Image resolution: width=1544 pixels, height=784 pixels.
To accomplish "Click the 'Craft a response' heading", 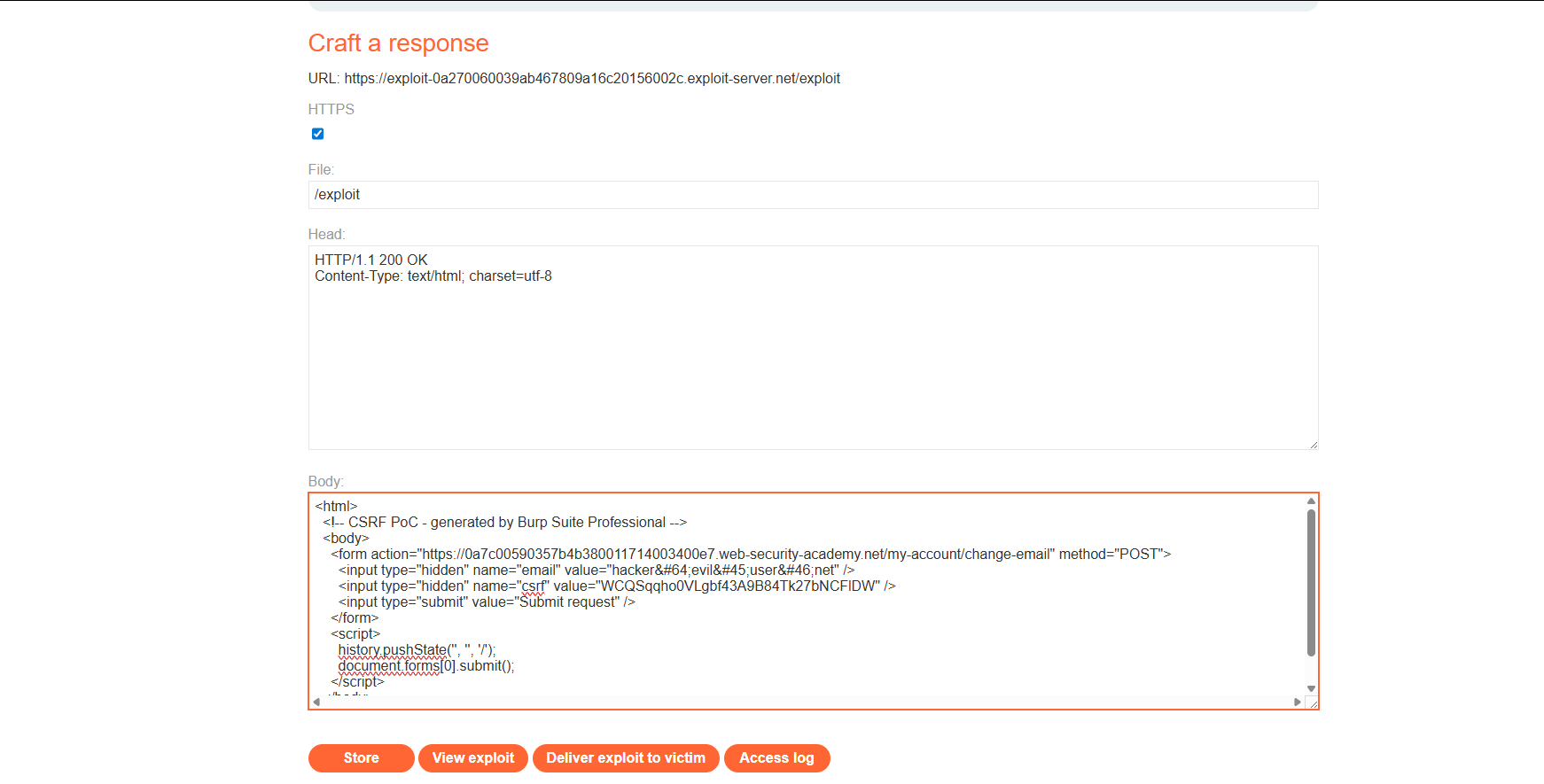I will click(x=398, y=43).
